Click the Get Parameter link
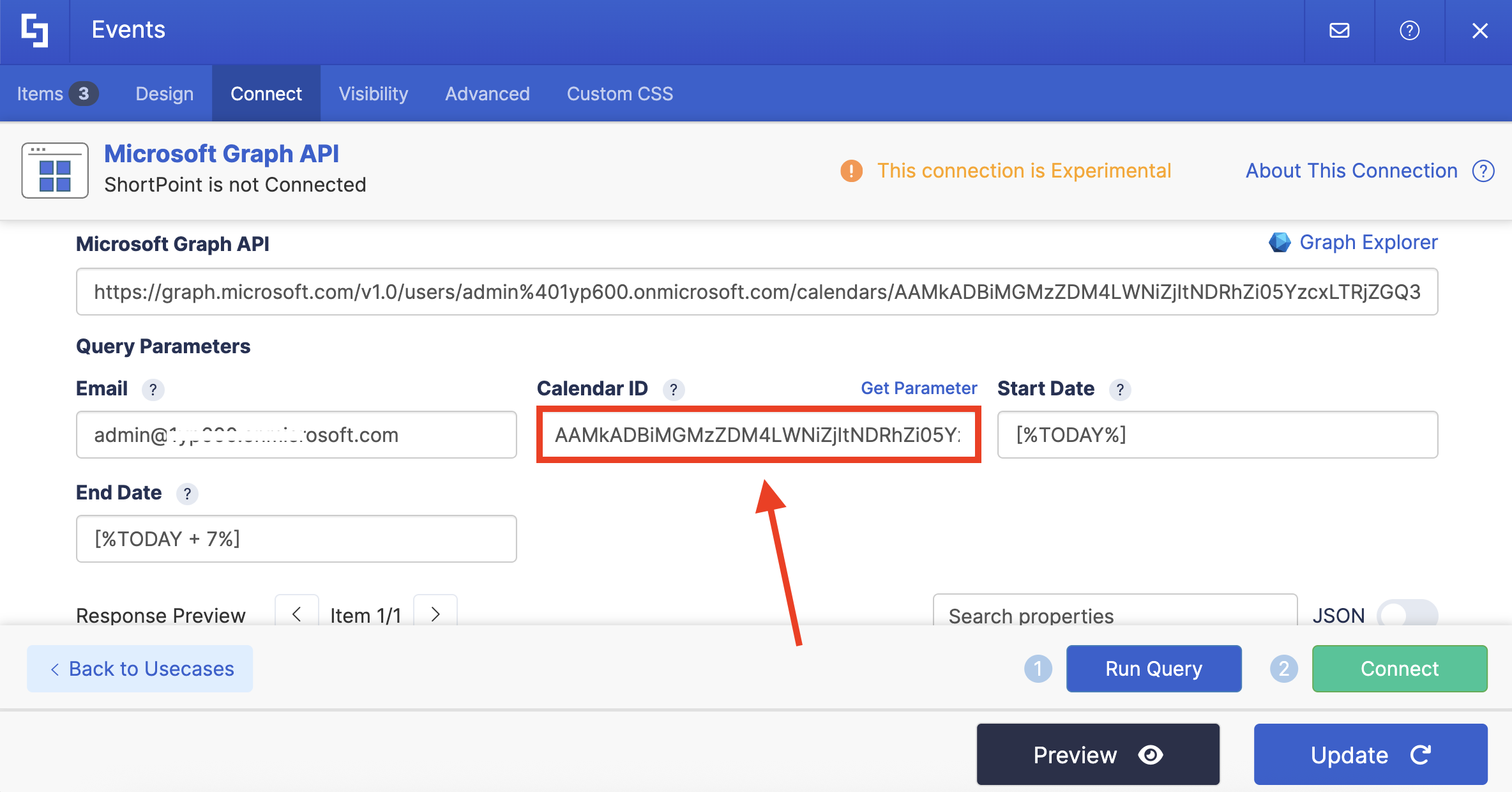The width and height of the screenshot is (1512, 792). [x=918, y=388]
